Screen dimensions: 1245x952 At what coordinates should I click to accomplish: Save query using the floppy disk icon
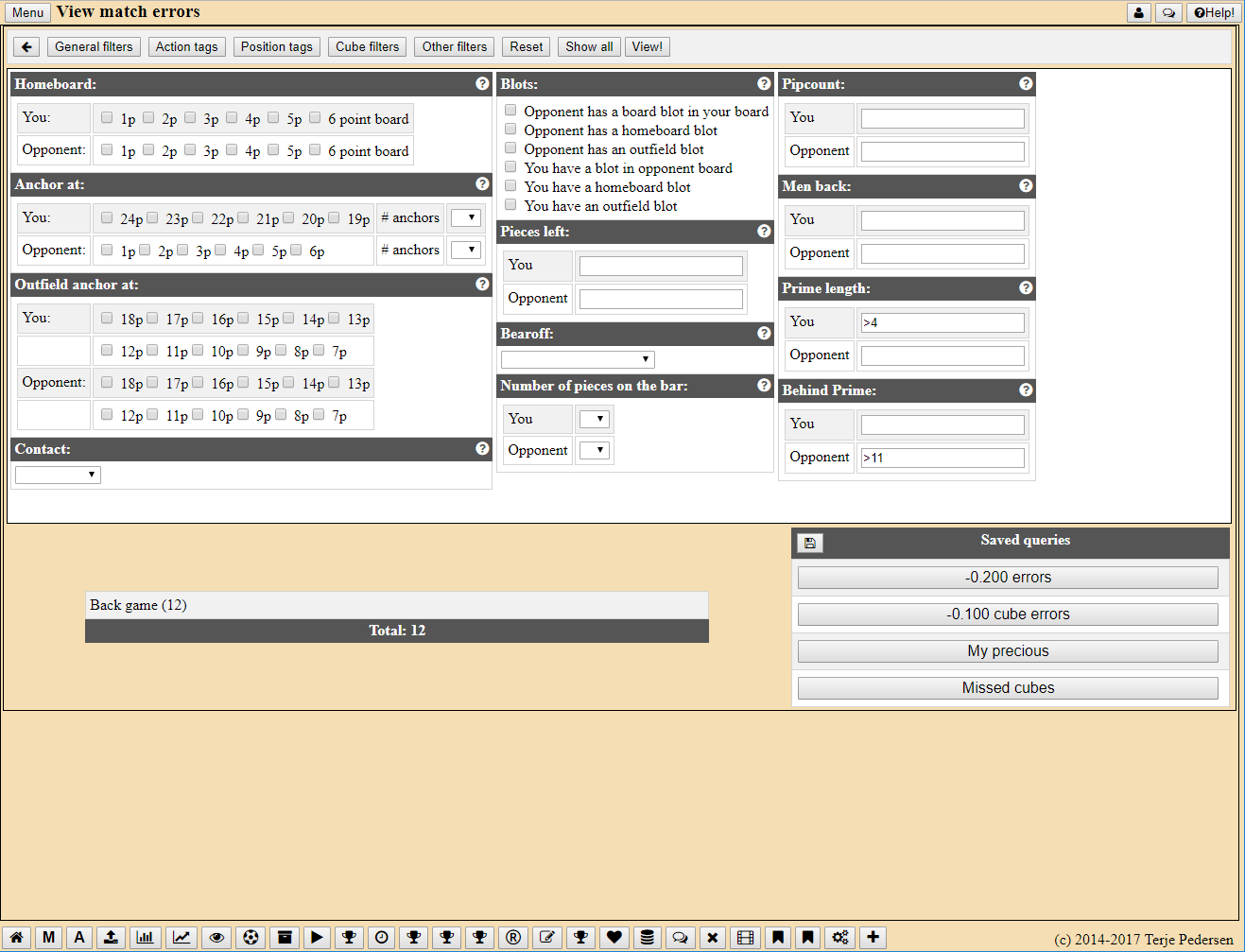pos(810,543)
